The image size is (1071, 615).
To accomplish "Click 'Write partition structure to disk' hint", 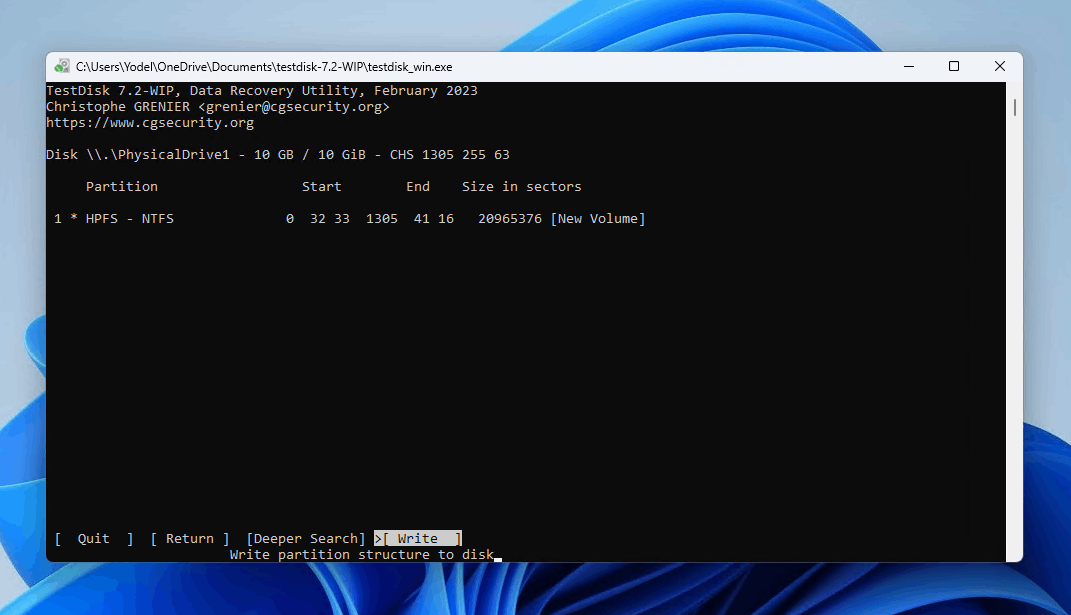I will click(361, 555).
